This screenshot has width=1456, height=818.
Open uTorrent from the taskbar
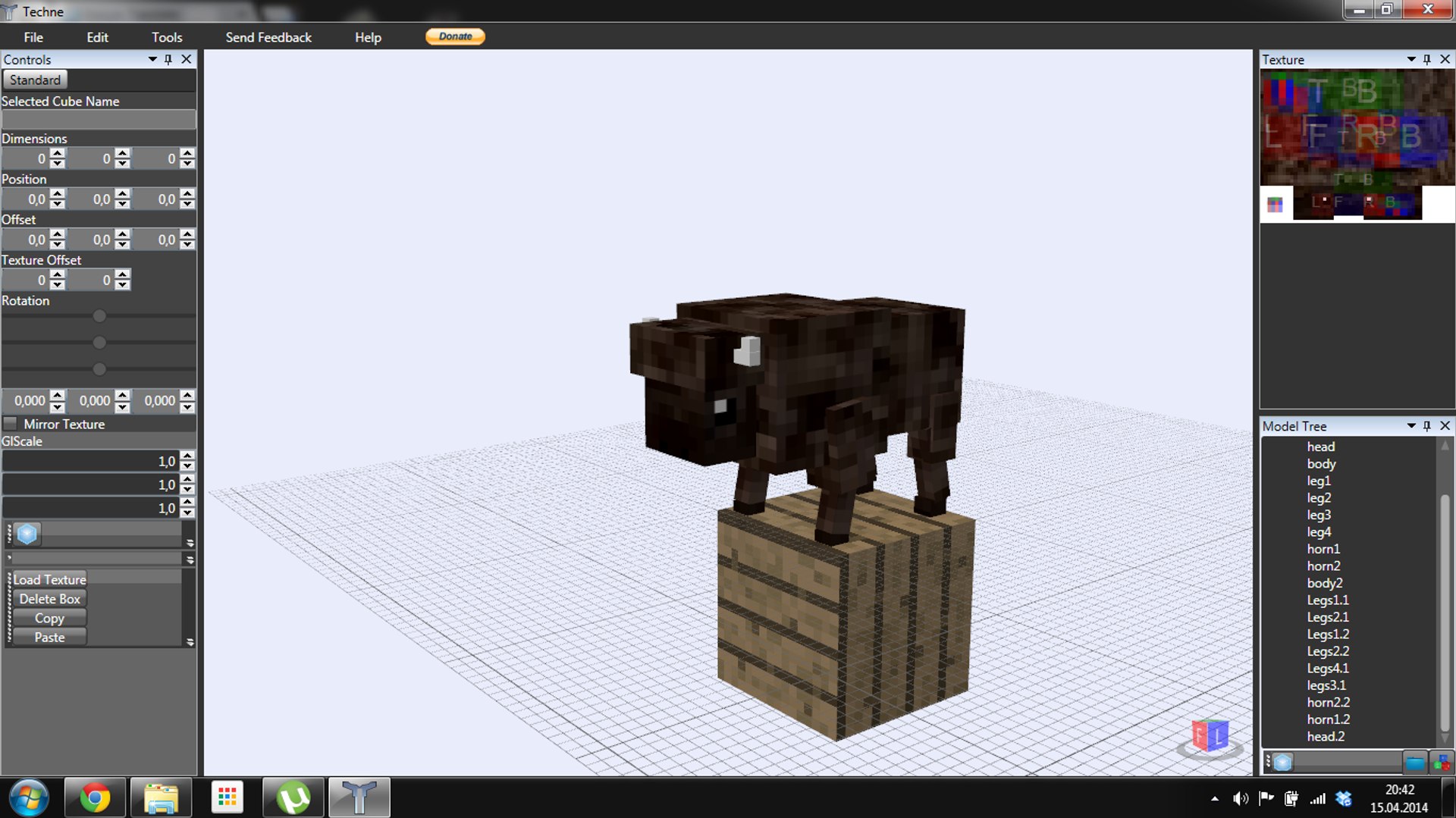293,798
